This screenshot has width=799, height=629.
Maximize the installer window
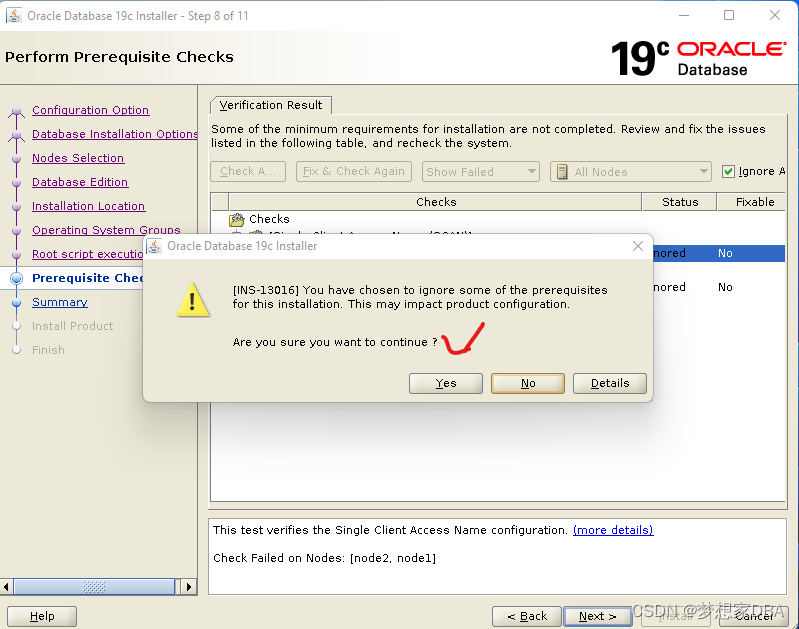pos(729,15)
